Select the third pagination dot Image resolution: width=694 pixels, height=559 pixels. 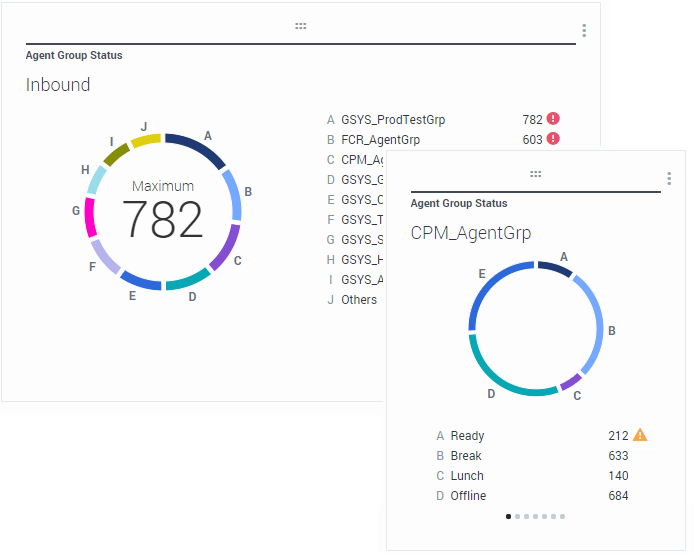point(526,517)
